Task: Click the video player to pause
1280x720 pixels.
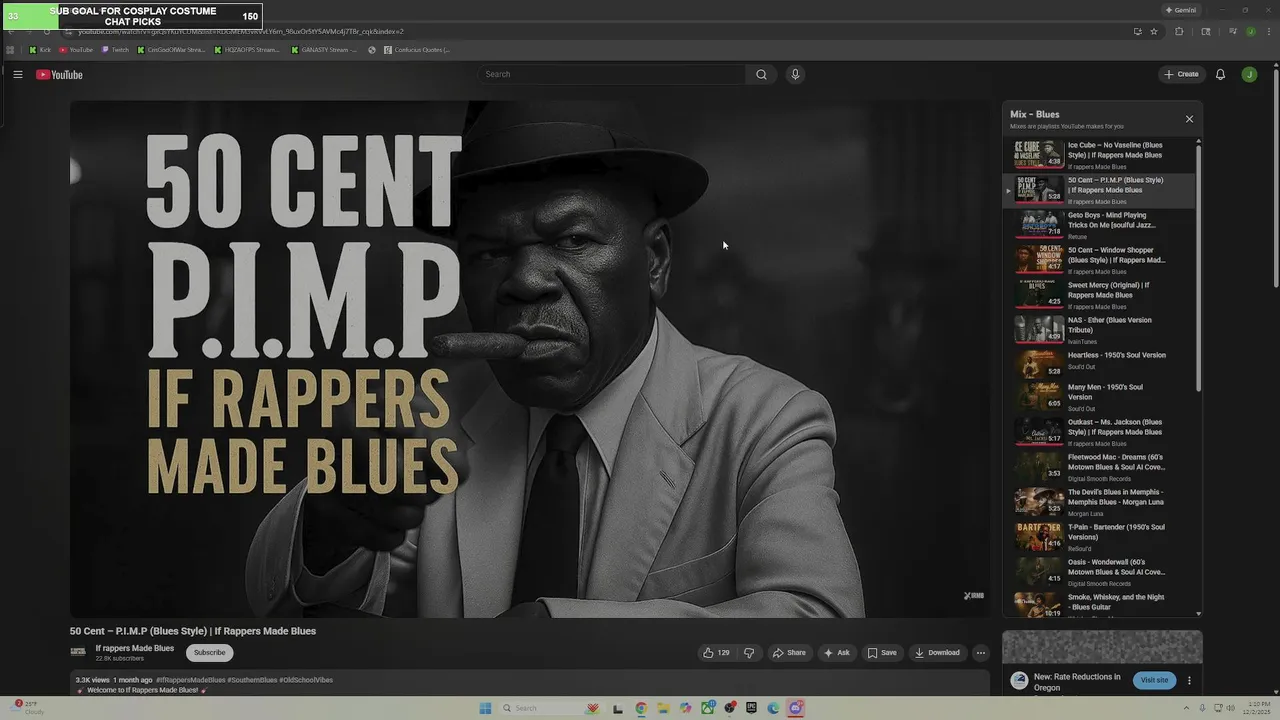Action: pos(530,359)
